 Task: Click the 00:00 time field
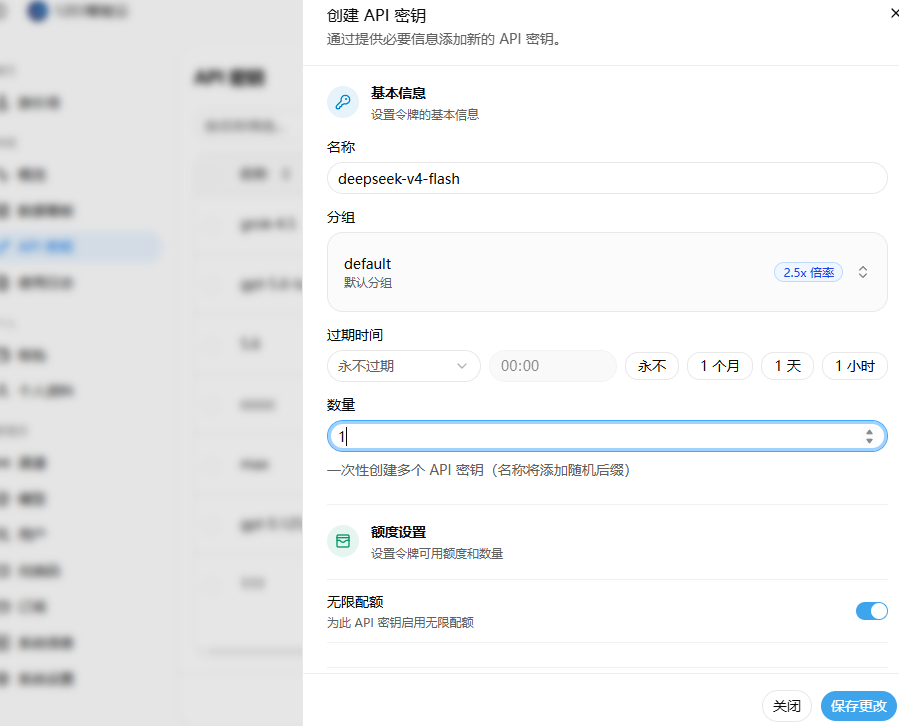553,366
